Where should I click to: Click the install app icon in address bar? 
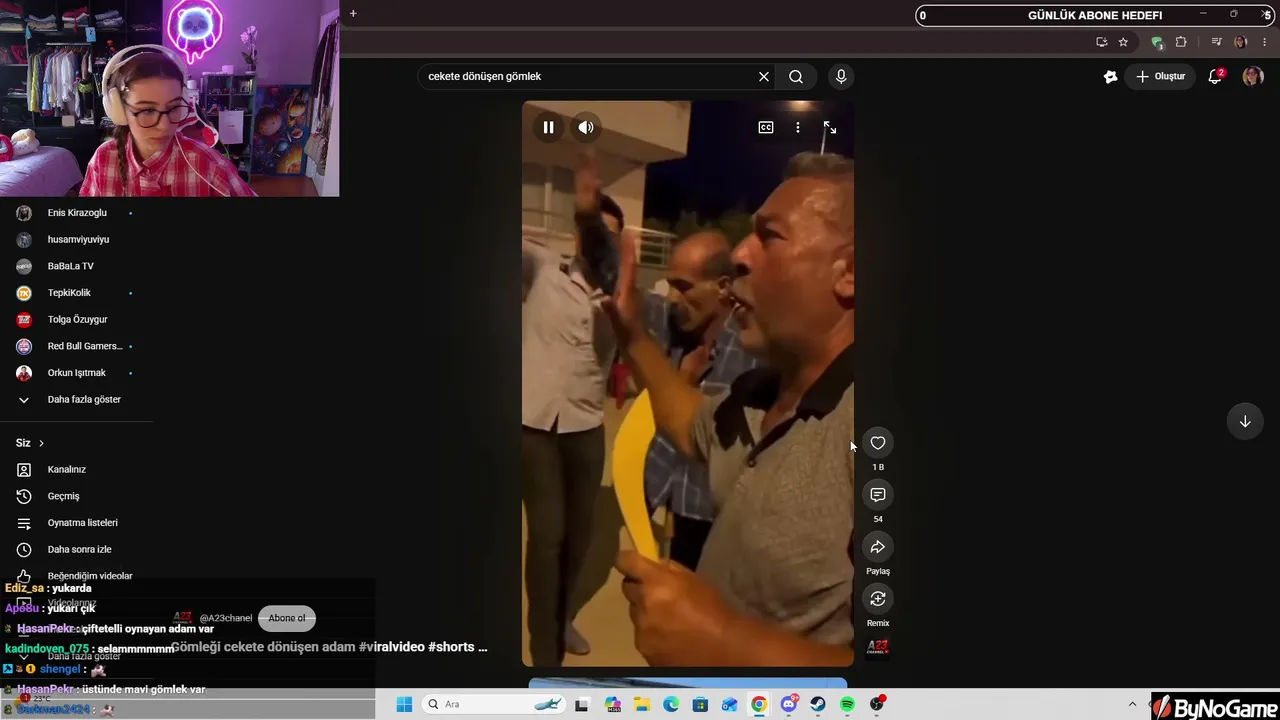point(1101,42)
